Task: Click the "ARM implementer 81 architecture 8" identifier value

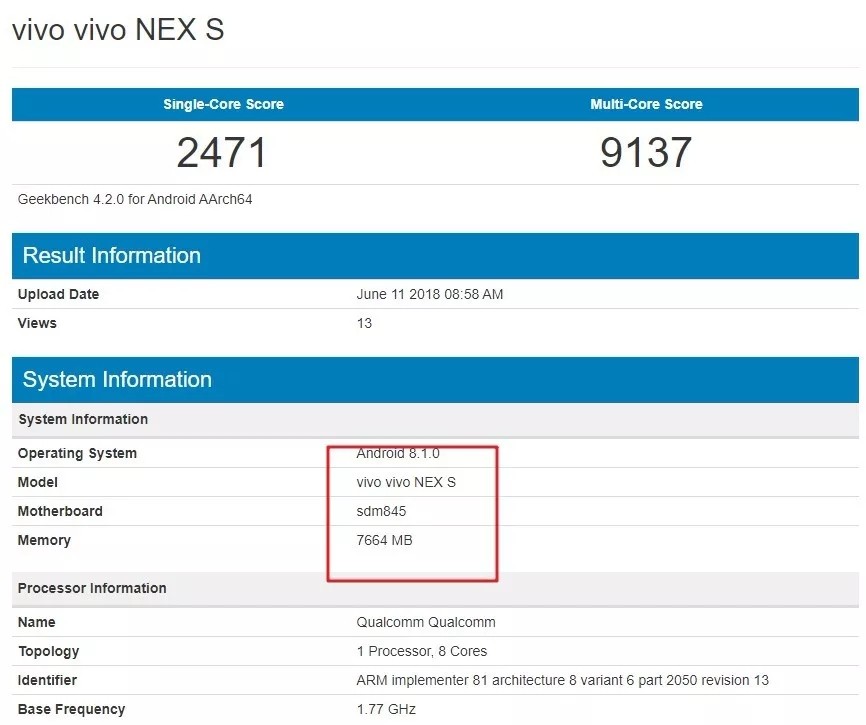Action: [563, 680]
